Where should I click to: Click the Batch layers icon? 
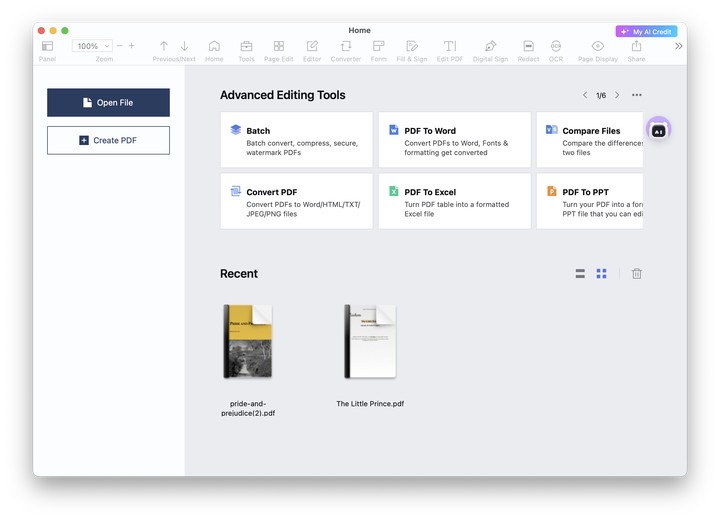click(236, 130)
